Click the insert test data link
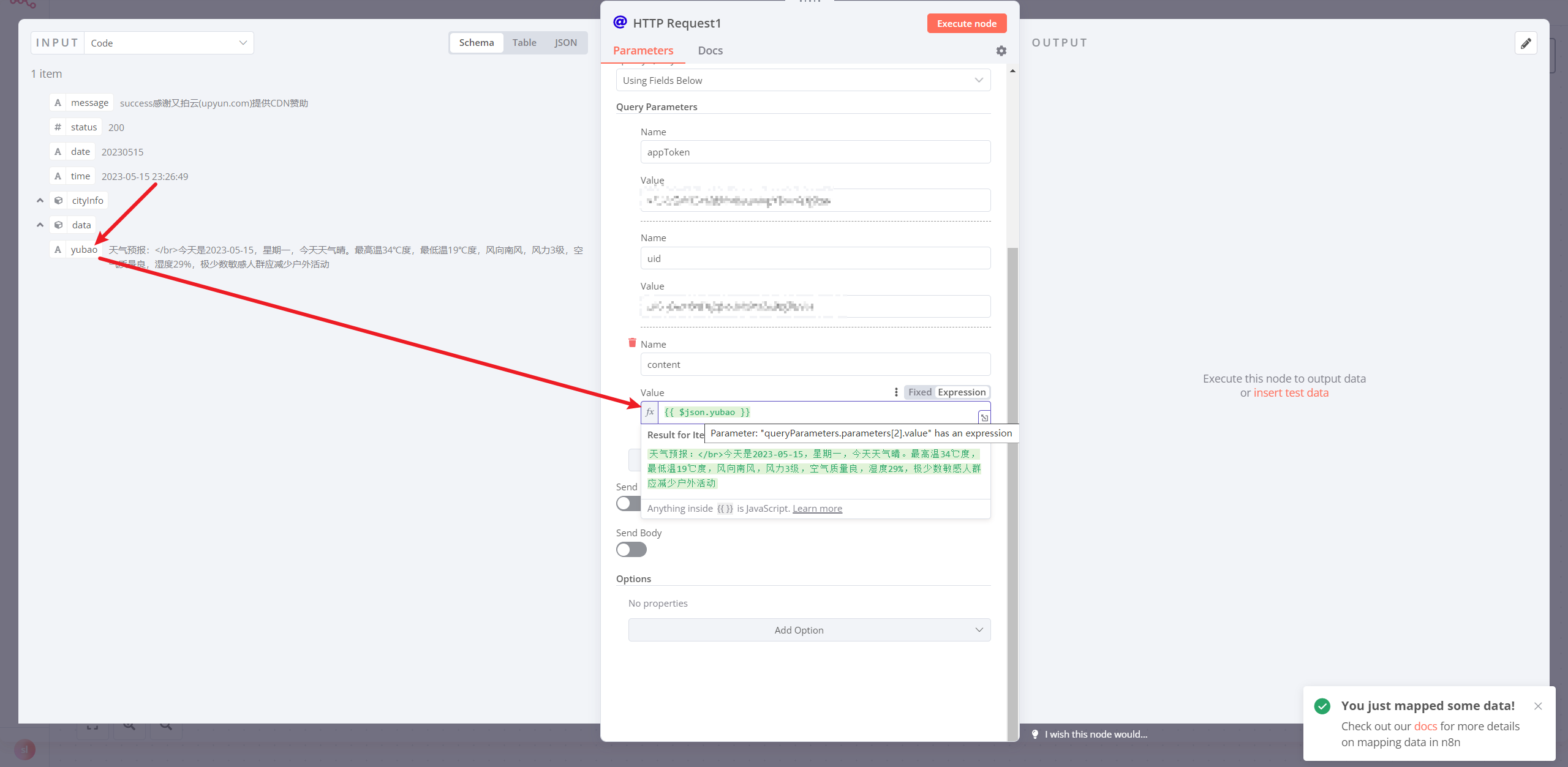 (1291, 393)
